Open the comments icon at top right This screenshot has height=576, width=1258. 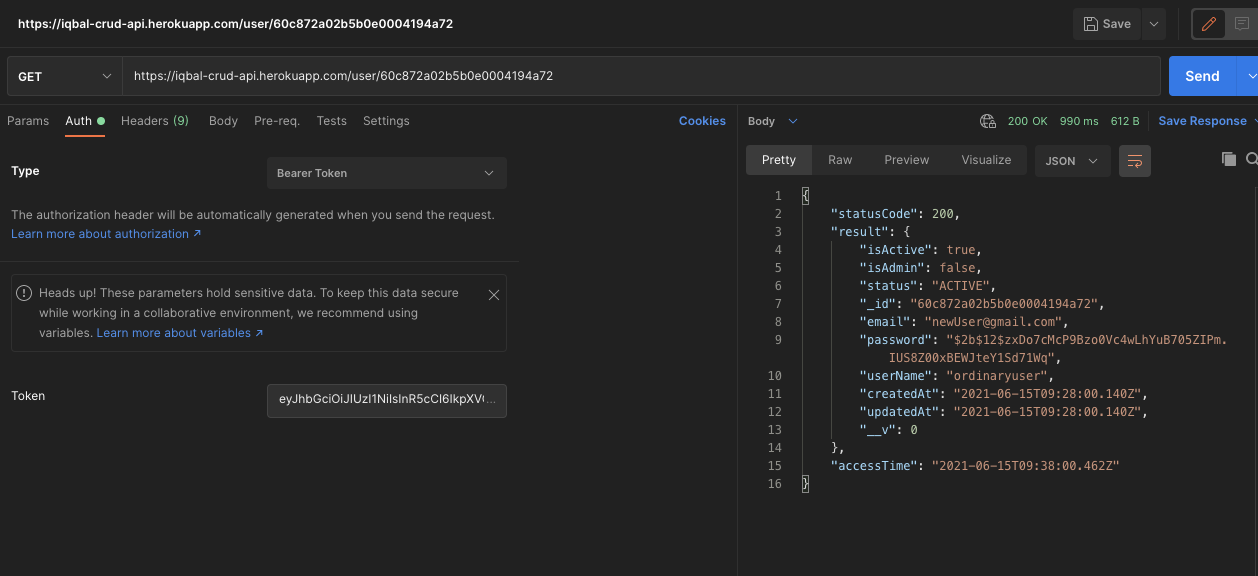click(1242, 24)
